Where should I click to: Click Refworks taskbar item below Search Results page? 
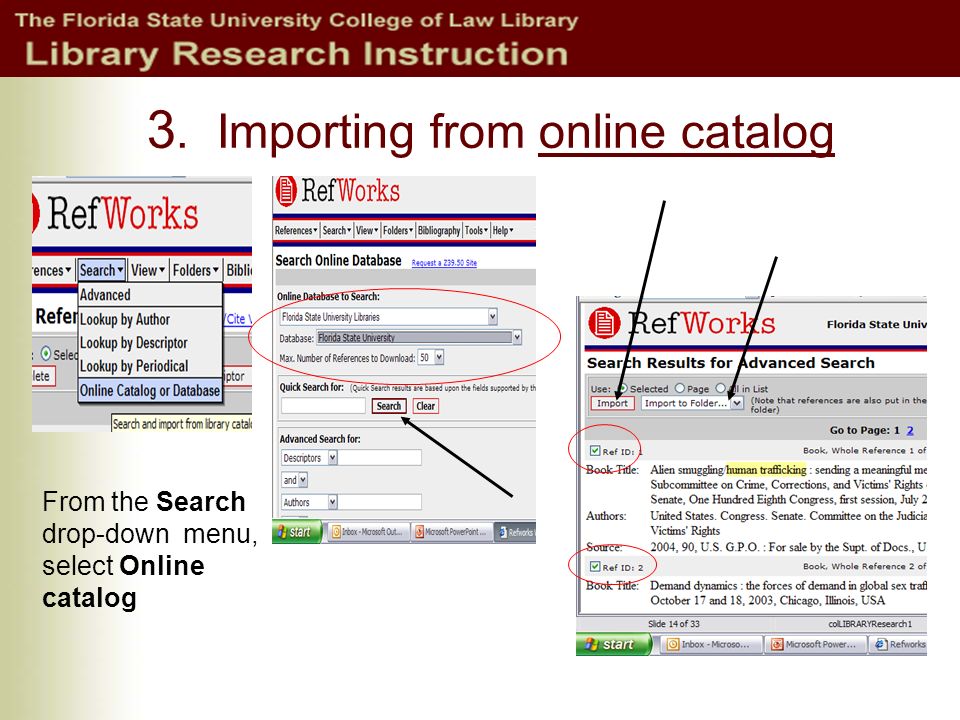tap(899, 644)
